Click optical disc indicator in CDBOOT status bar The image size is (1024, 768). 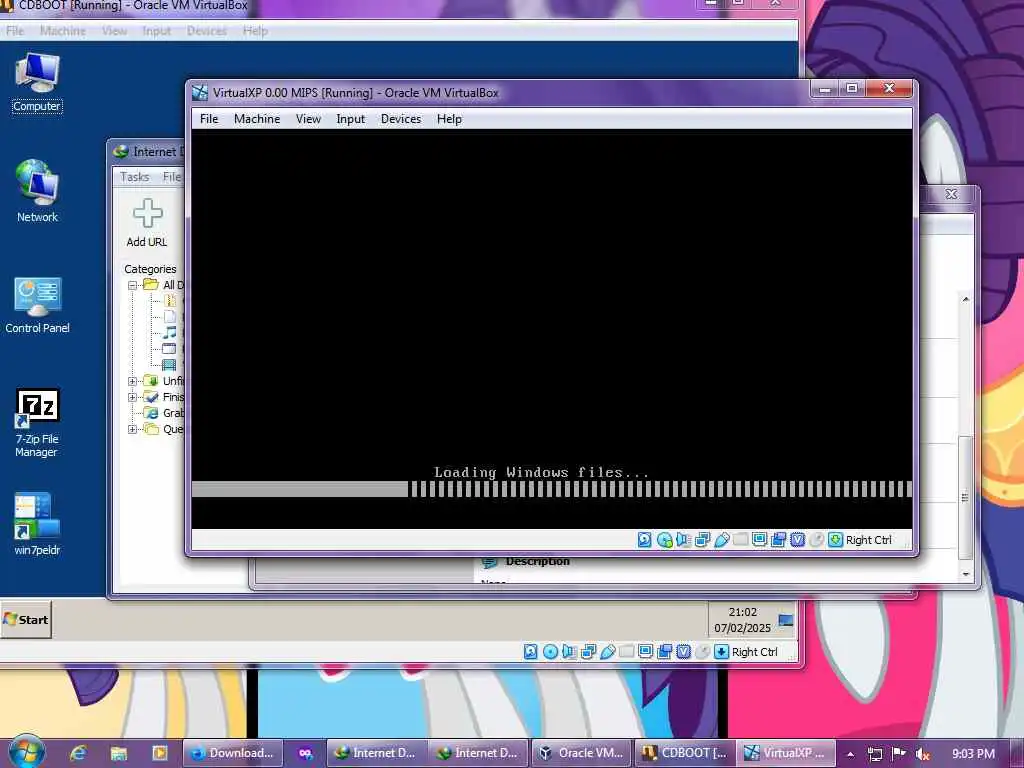551,651
